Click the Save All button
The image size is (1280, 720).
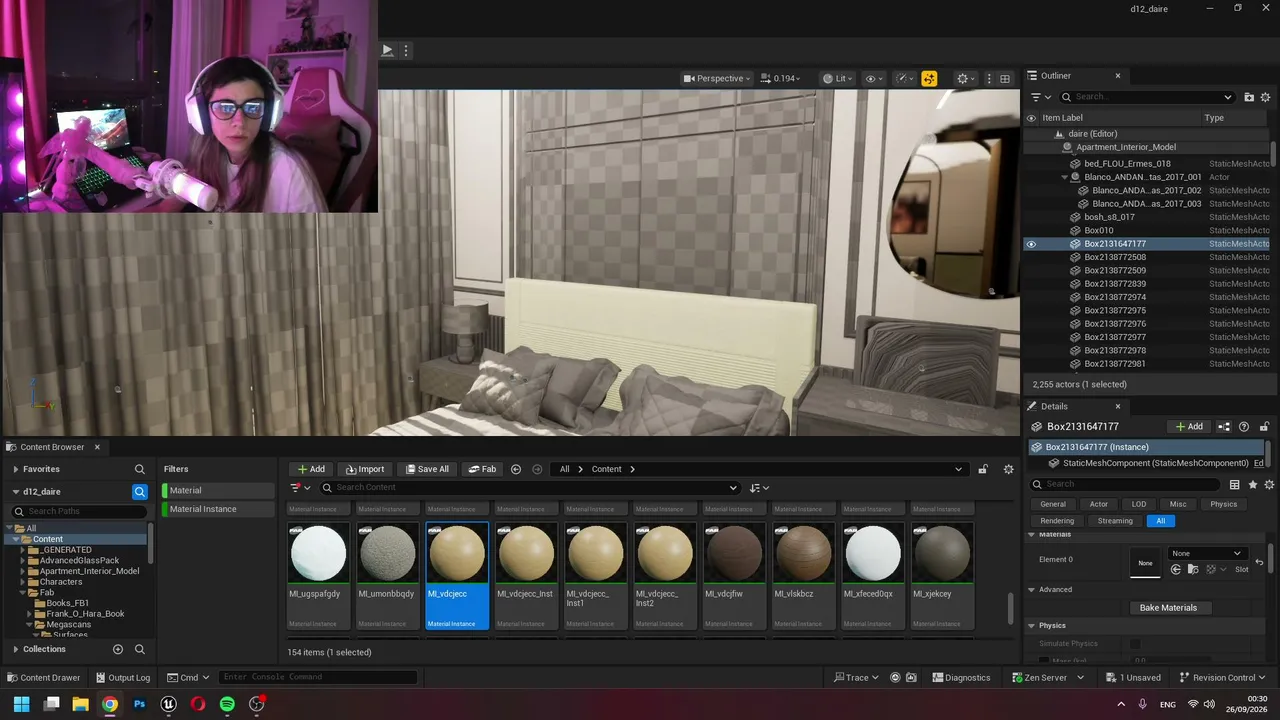[426, 469]
